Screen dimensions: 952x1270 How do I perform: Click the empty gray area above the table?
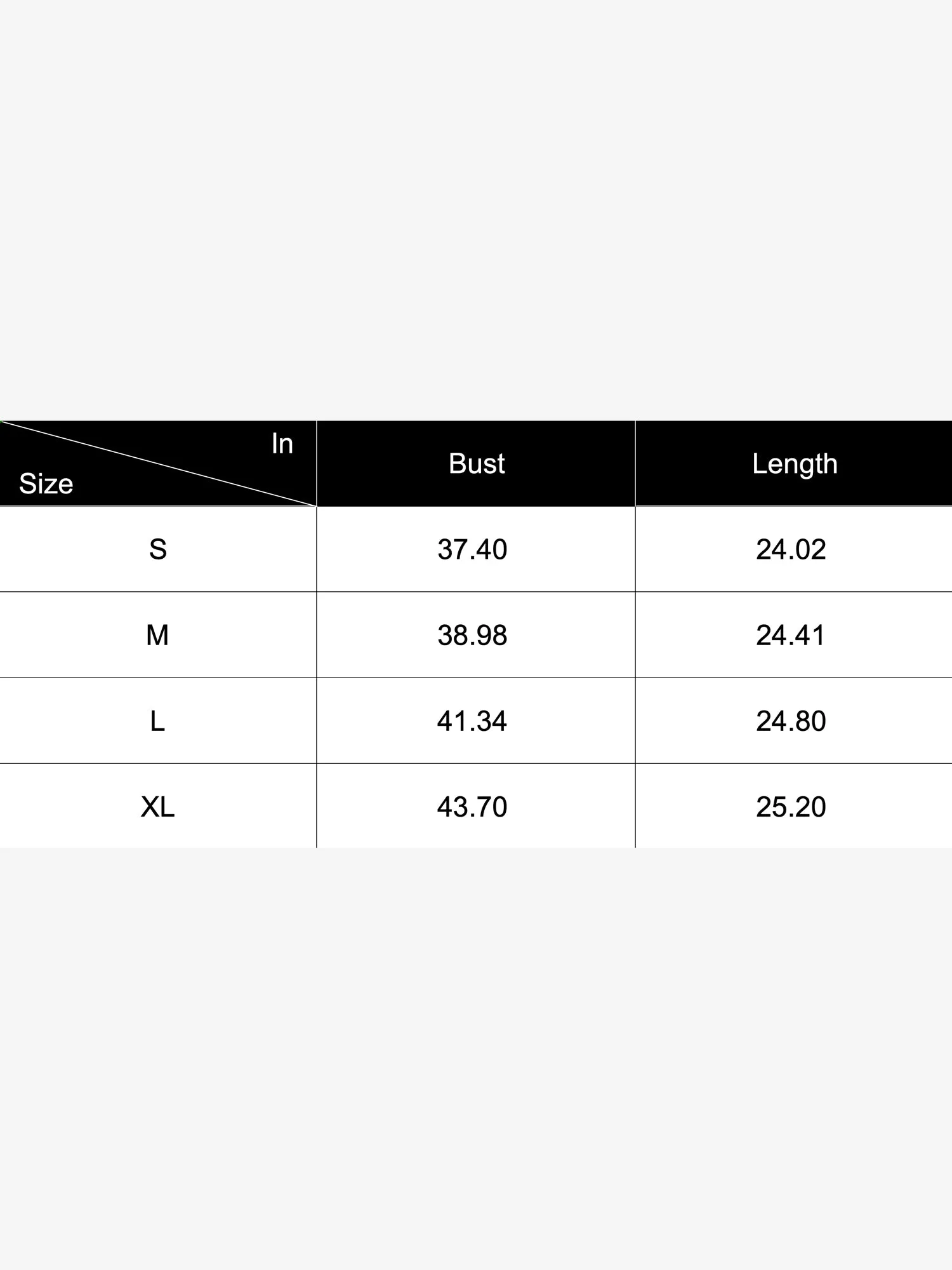(x=476, y=210)
